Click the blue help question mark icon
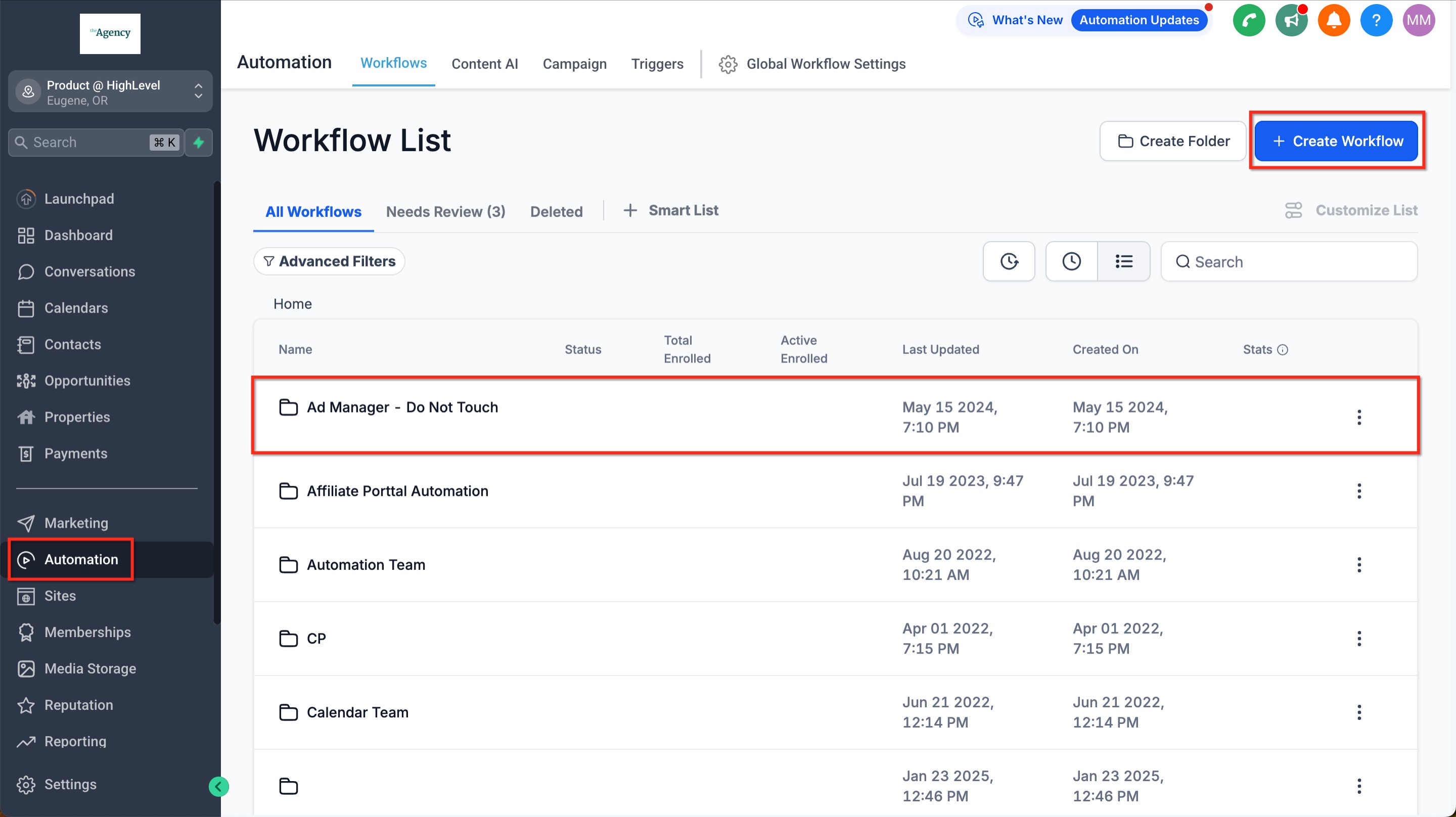 point(1376,20)
